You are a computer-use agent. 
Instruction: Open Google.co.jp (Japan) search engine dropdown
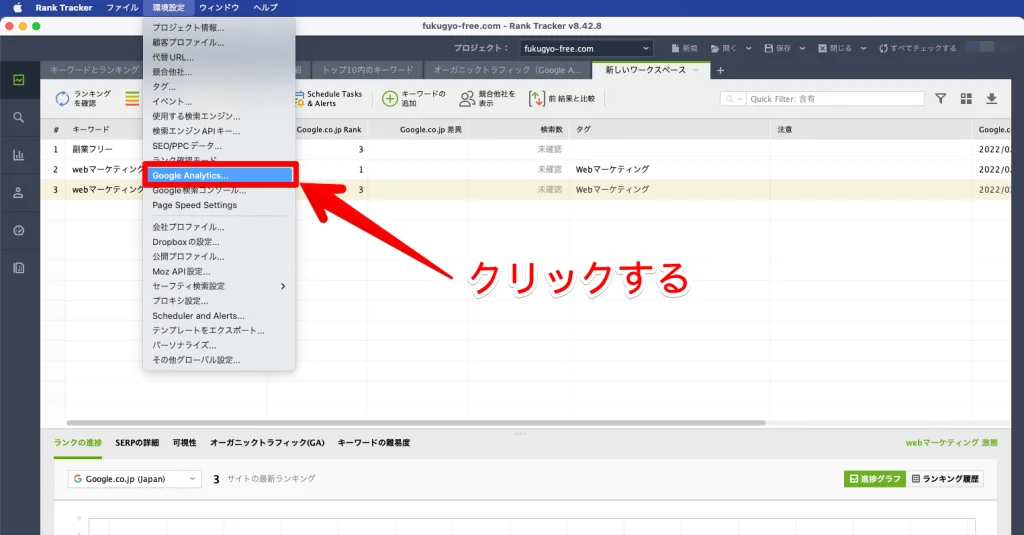click(x=135, y=479)
